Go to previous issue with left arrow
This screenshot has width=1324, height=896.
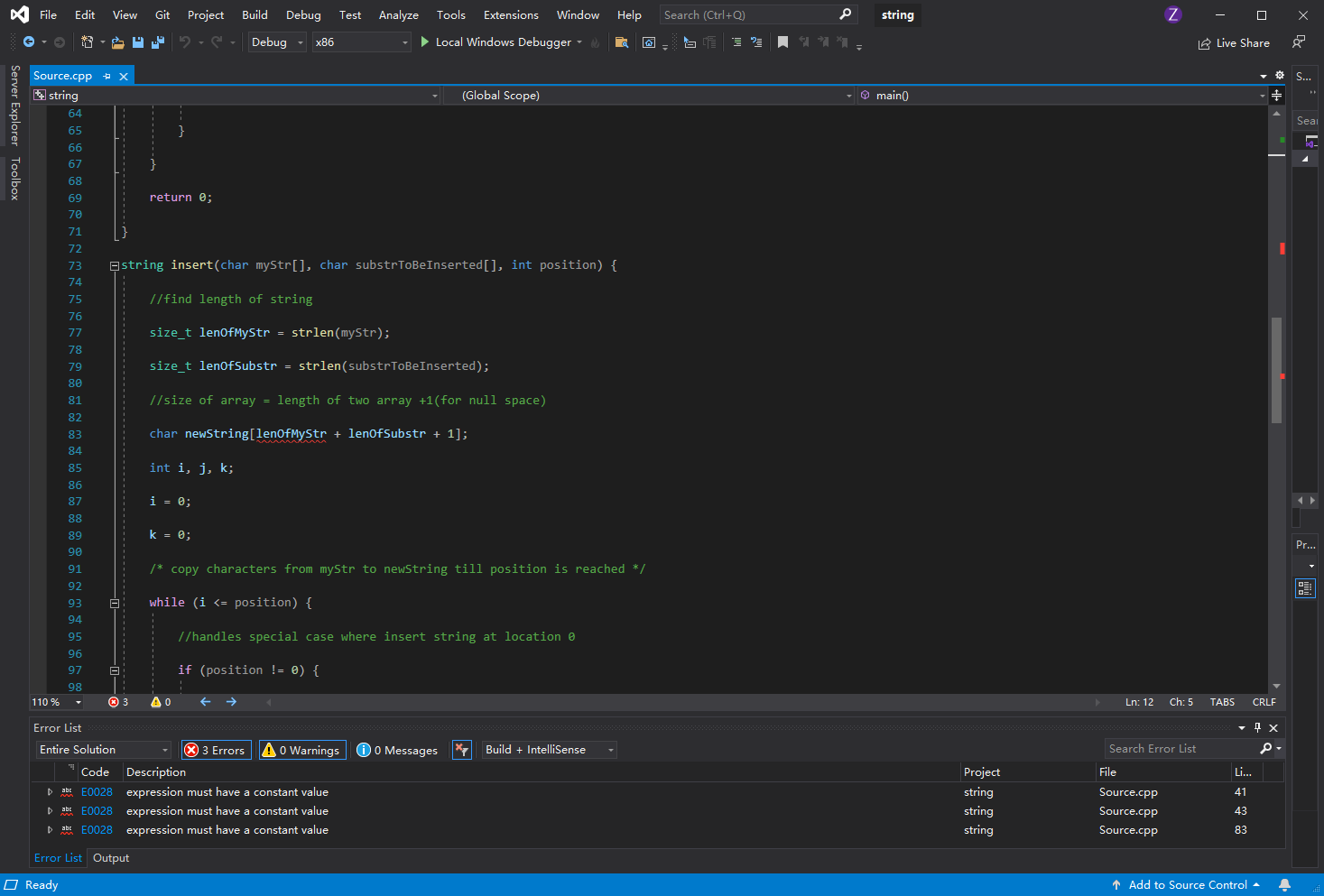click(206, 702)
